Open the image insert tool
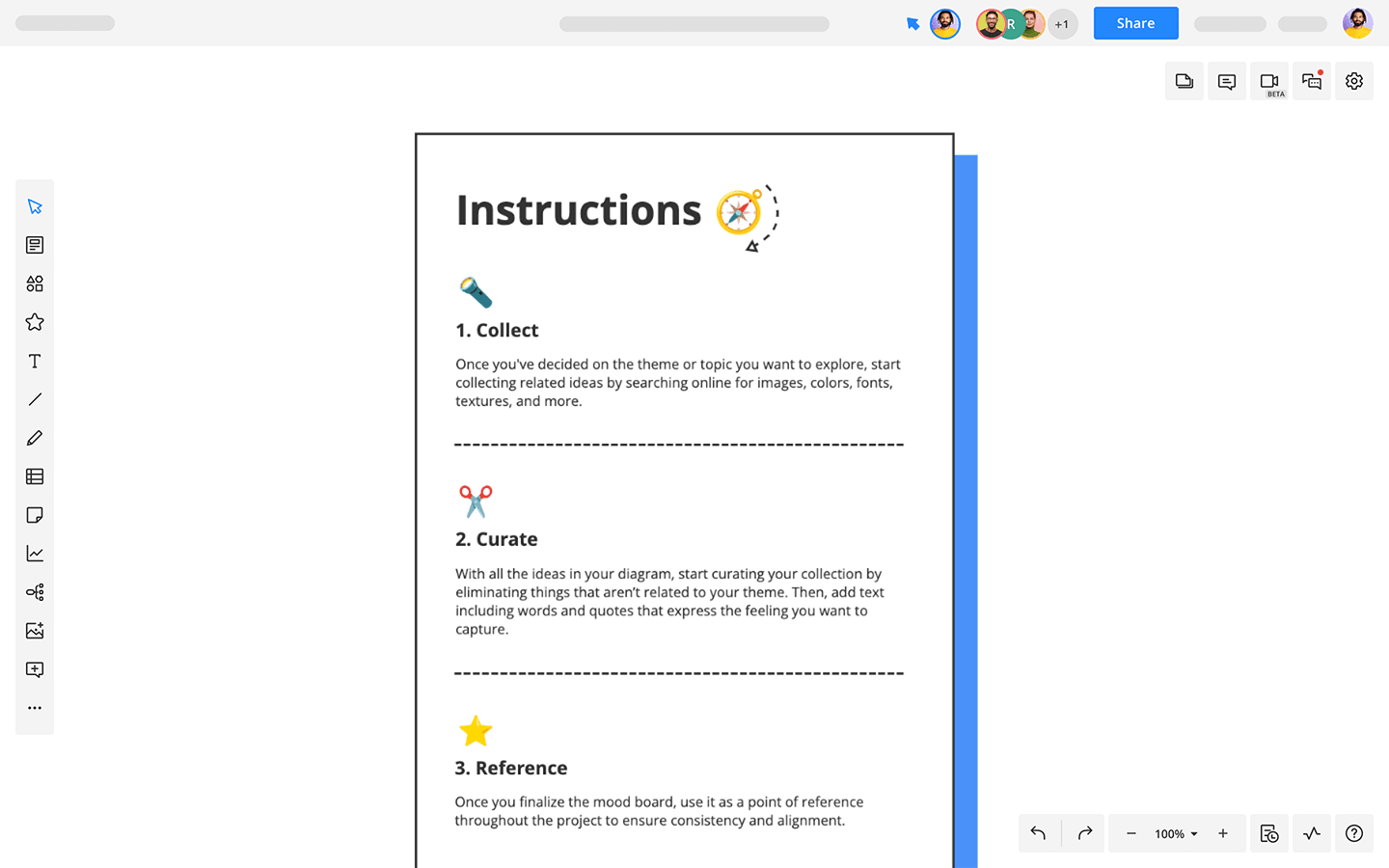Viewport: 1389px width, 868px height. 35,631
